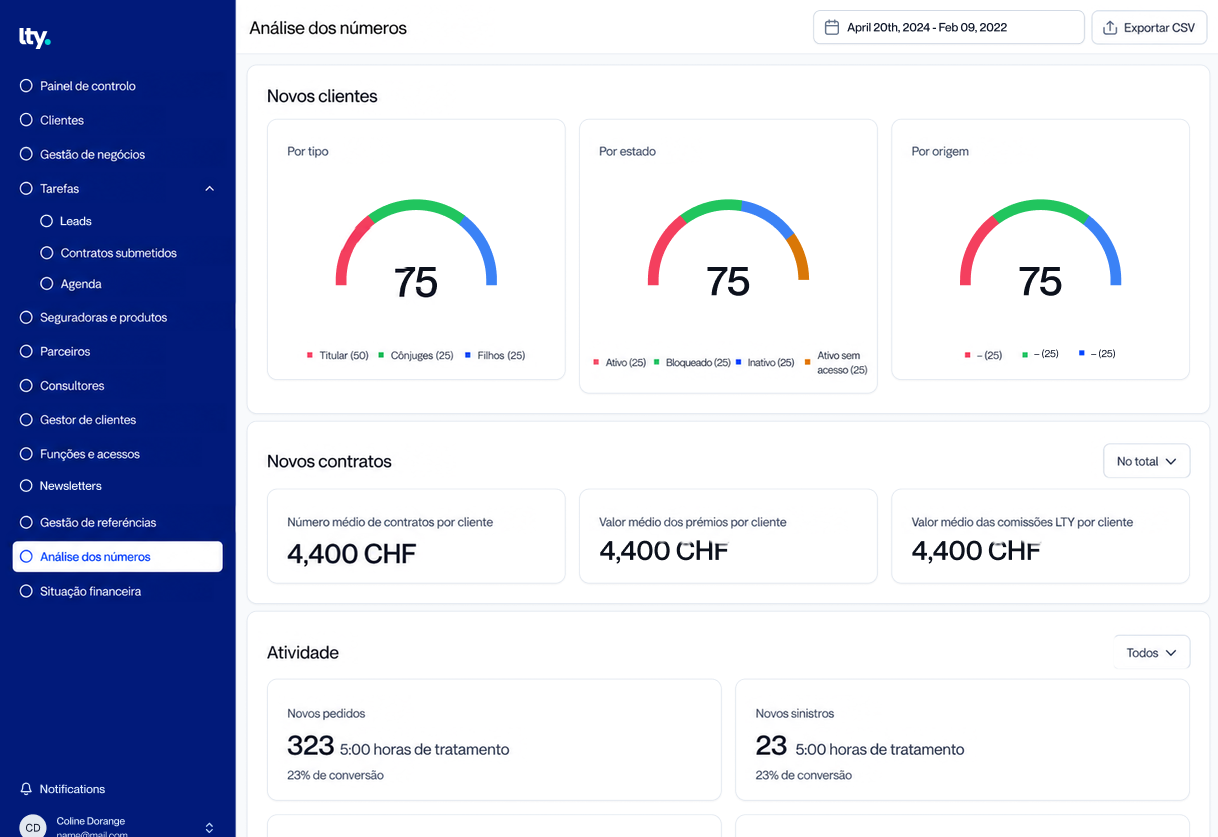Image resolution: width=1218 pixels, height=837 pixels.
Task: Click the notifications bell icon
Action: (x=27, y=789)
